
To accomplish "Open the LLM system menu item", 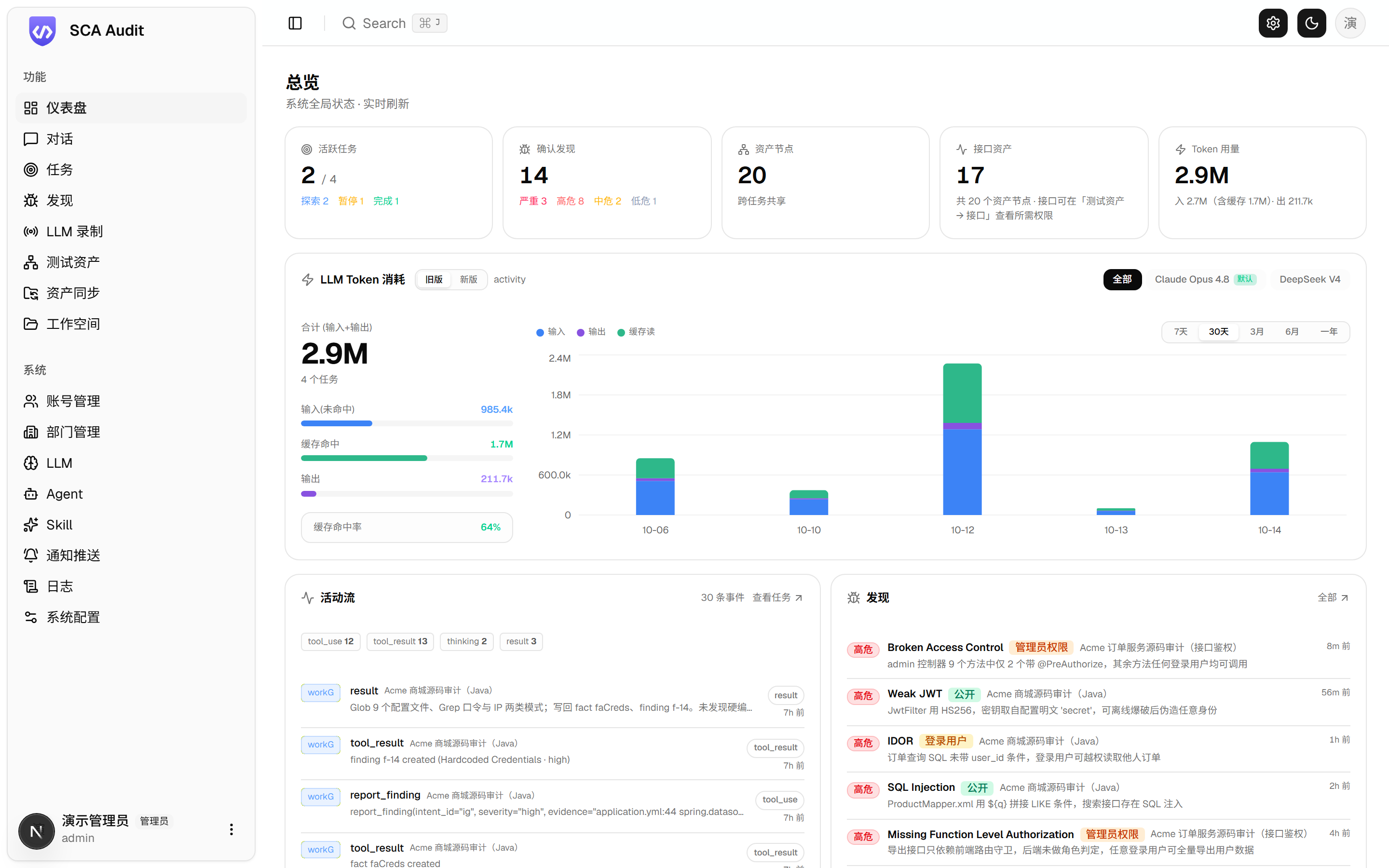I will tap(131, 463).
